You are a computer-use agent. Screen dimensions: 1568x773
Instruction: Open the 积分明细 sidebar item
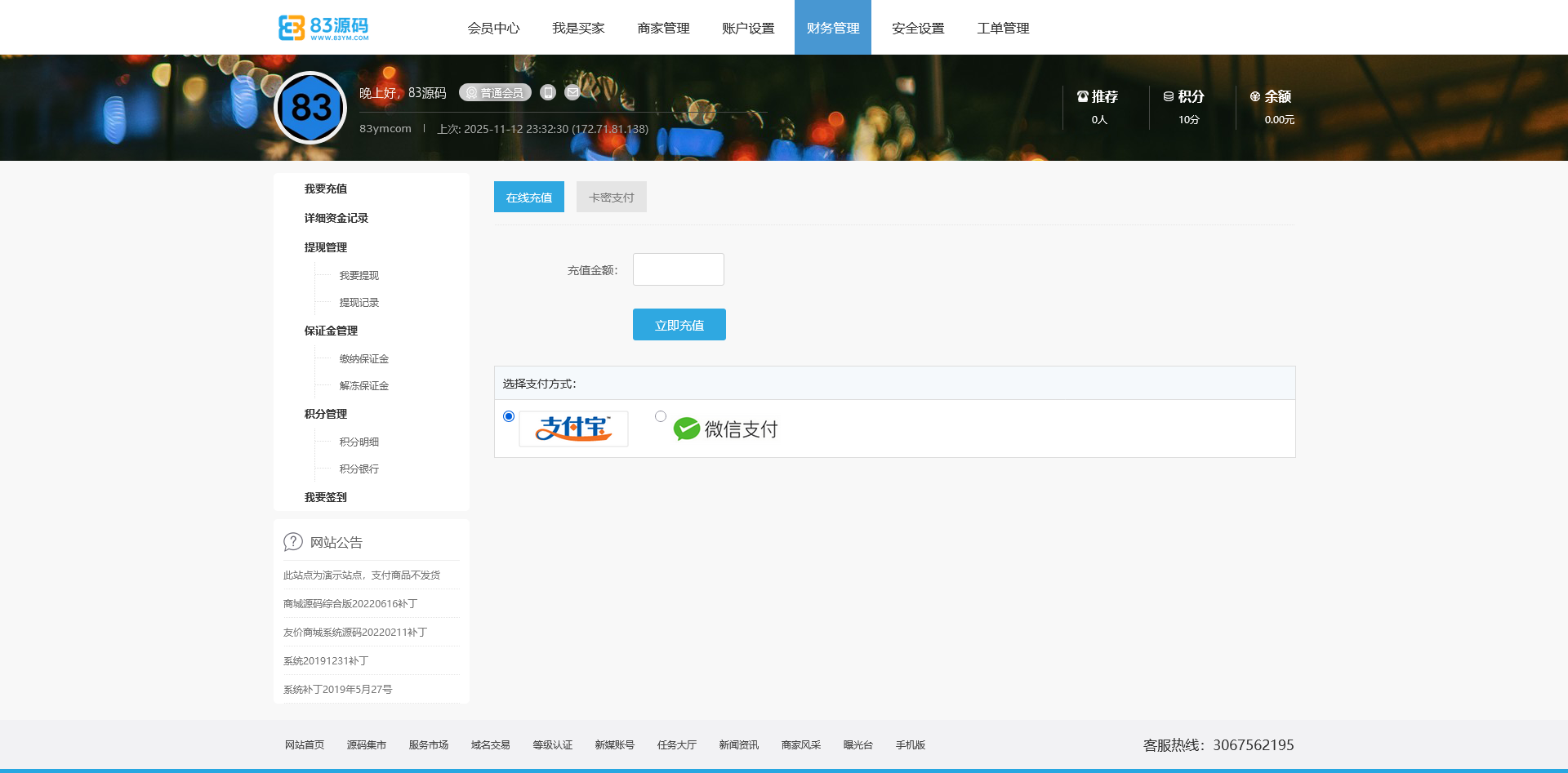tap(359, 442)
